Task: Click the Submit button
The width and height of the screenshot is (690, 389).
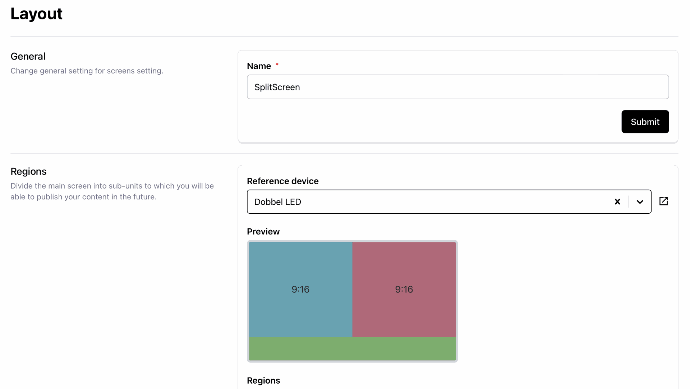Action: click(x=645, y=121)
